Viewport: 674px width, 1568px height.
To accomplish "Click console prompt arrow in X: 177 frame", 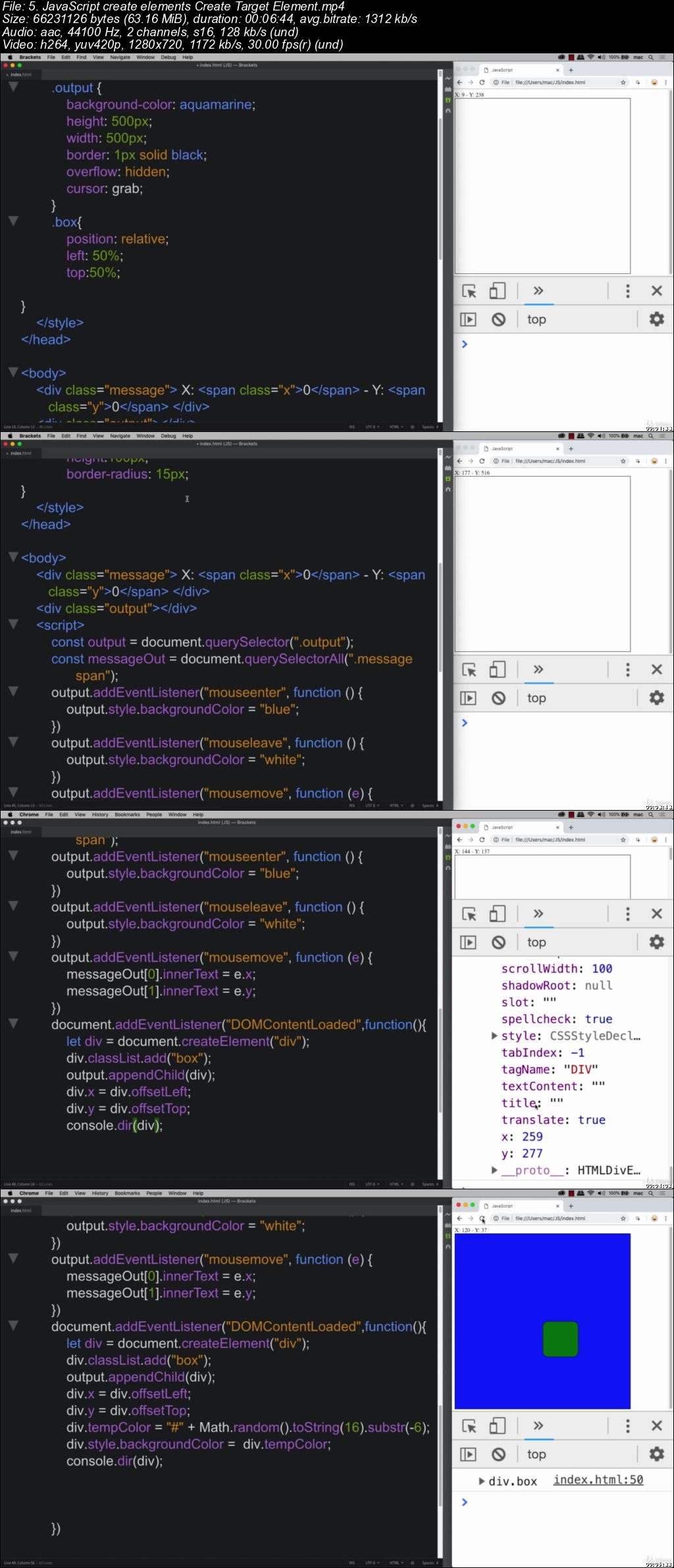I will click(464, 723).
